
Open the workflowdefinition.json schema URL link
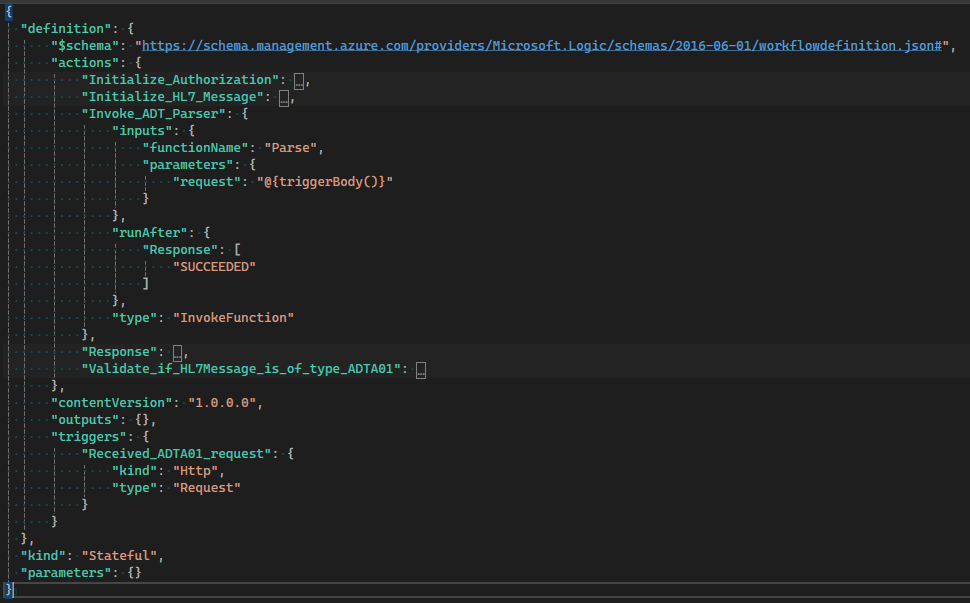pyautogui.click(x=542, y=46)
